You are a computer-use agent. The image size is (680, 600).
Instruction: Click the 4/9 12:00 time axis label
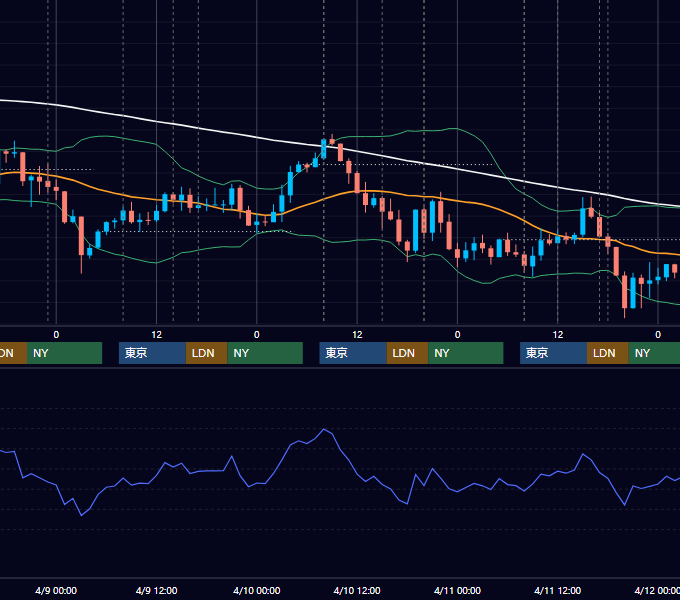[157, 590]
